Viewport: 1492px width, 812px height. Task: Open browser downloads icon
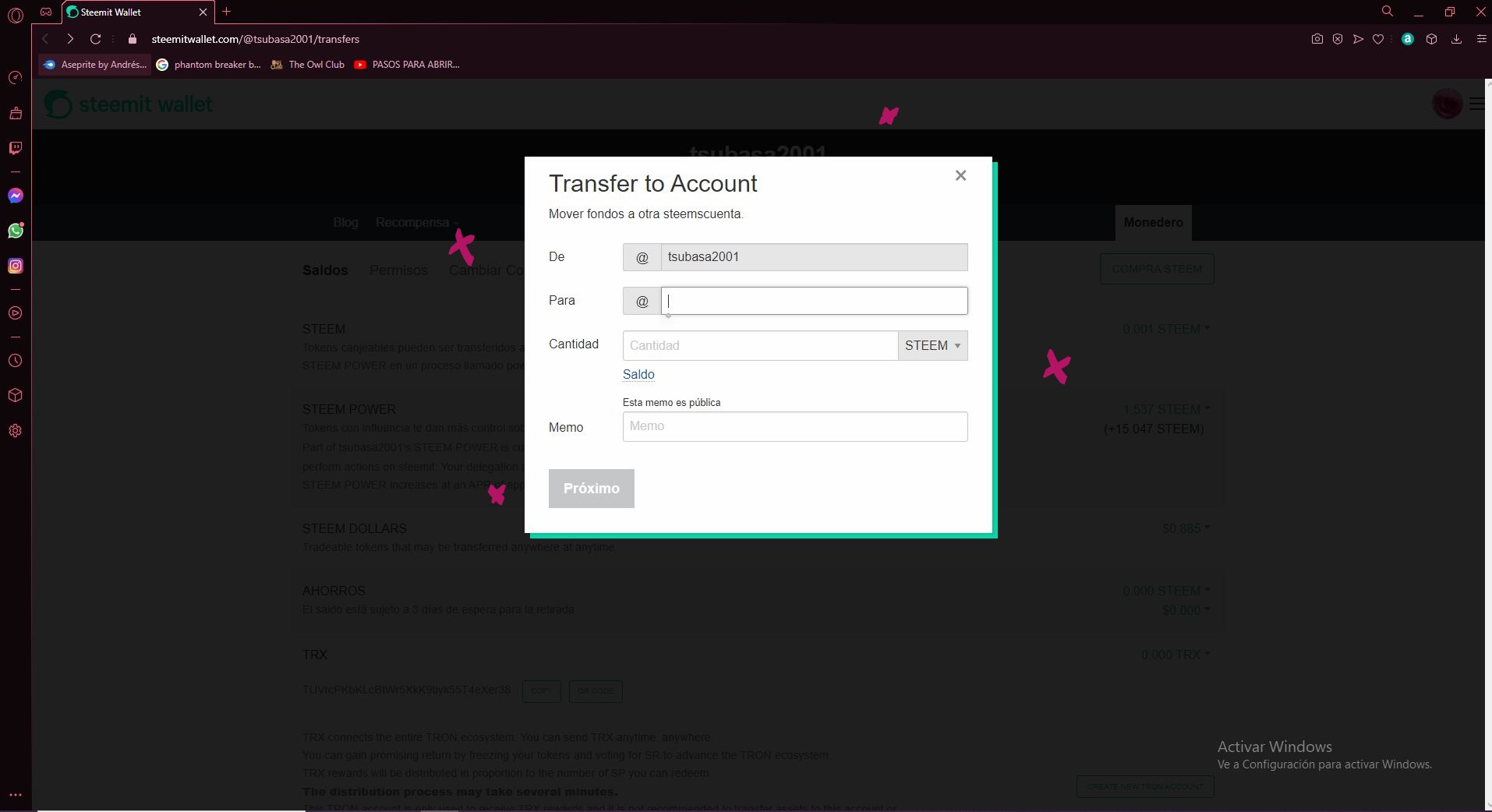[1456, 39]
